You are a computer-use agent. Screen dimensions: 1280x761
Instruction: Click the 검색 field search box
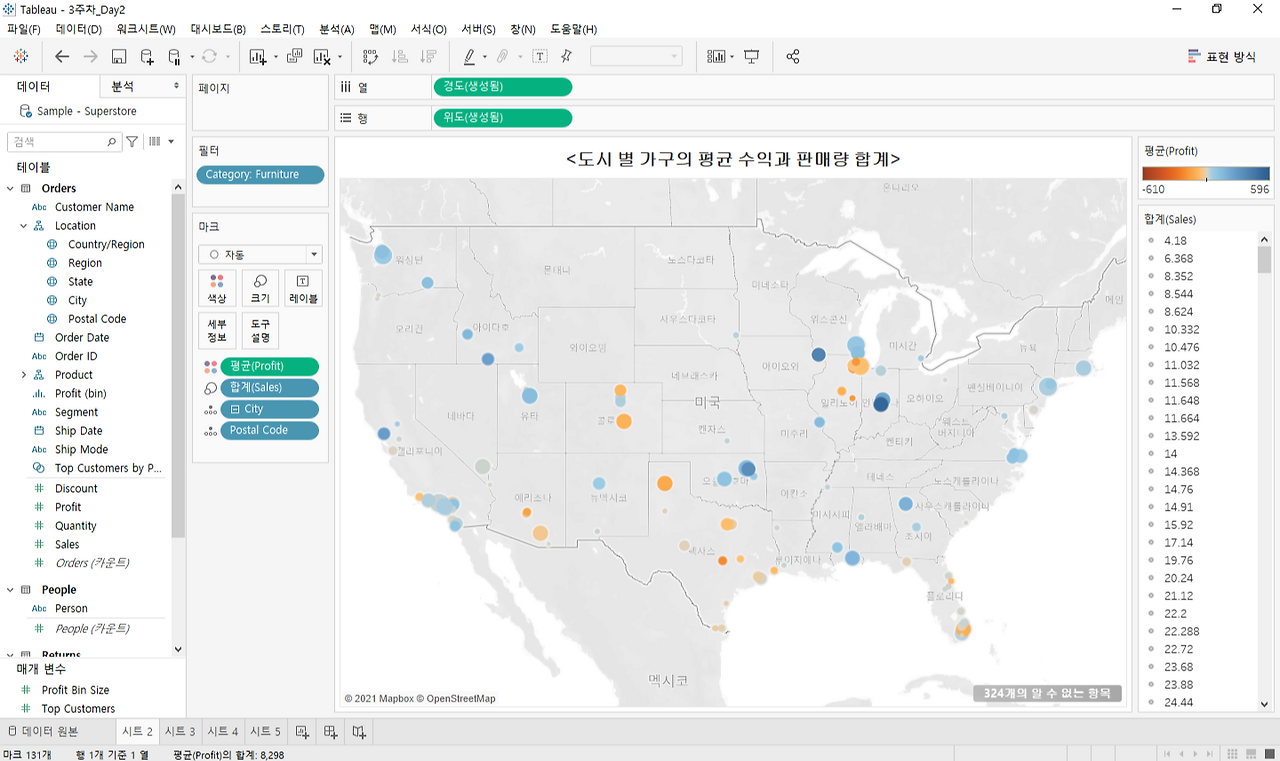(64, 142)
